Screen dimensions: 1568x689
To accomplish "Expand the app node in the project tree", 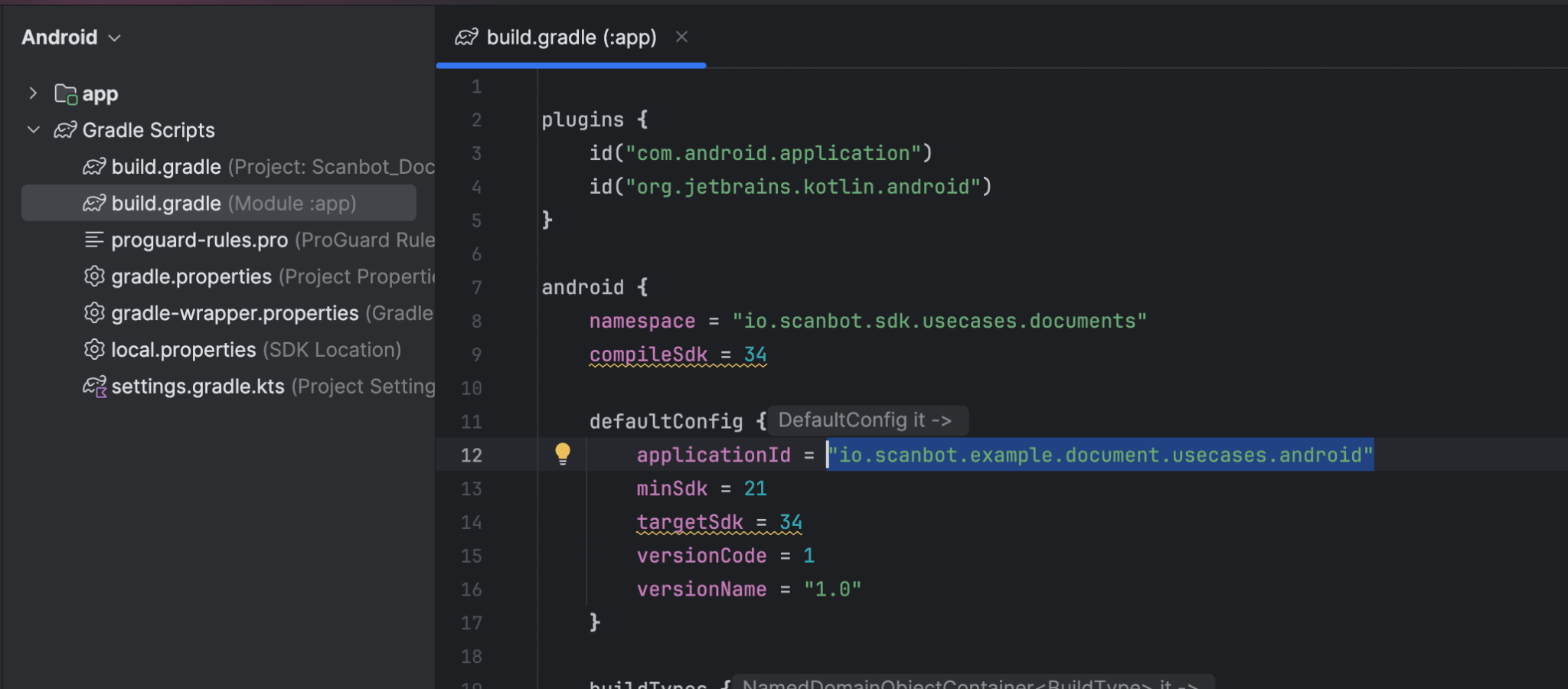I will click(x=32, y=93).
